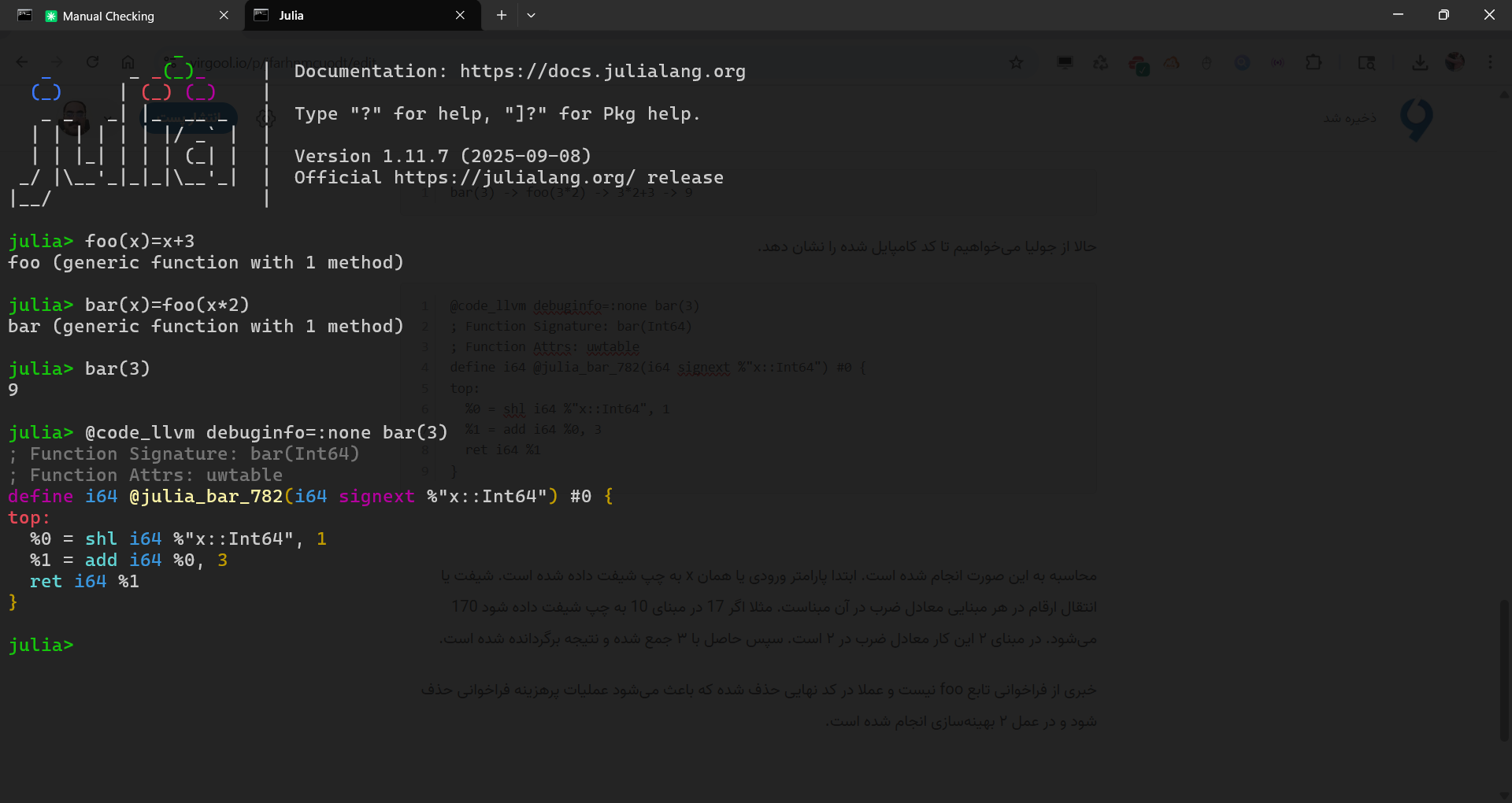Click the ذخیره شد saved indicator
The image size is (1512, 803).
[x=1348, y=118]
